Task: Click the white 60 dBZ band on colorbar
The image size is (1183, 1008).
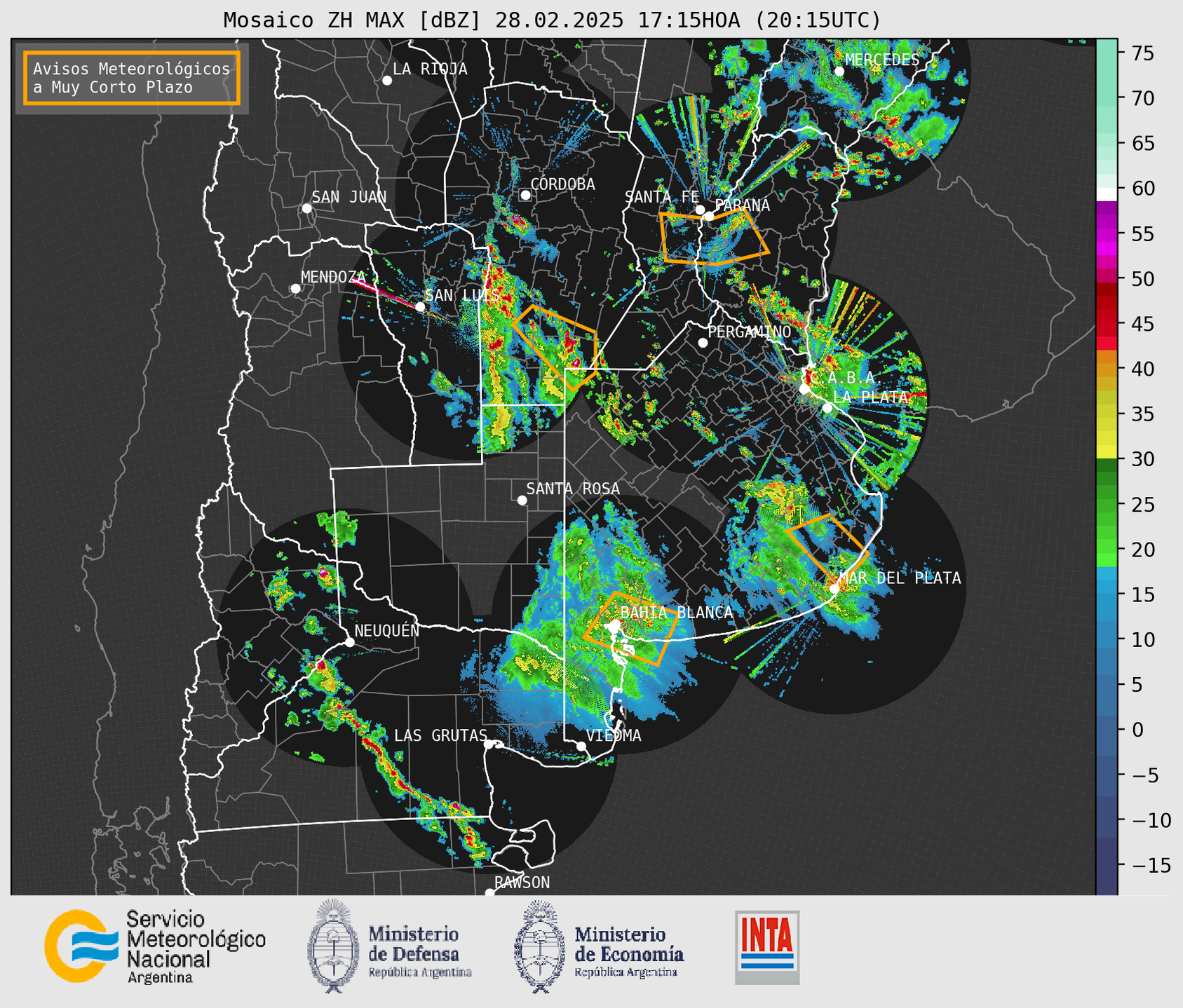Action: coord(1107,193)
